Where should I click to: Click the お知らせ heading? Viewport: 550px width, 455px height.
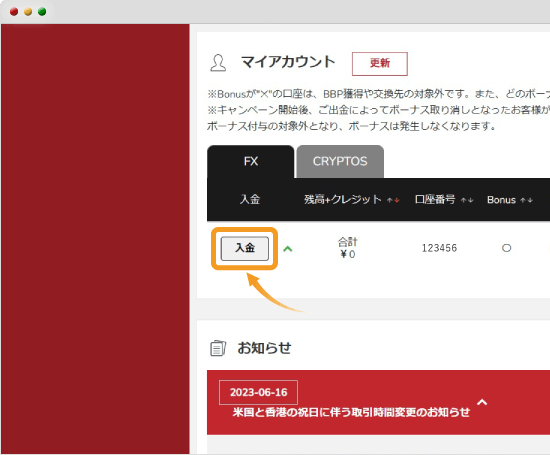264,348
